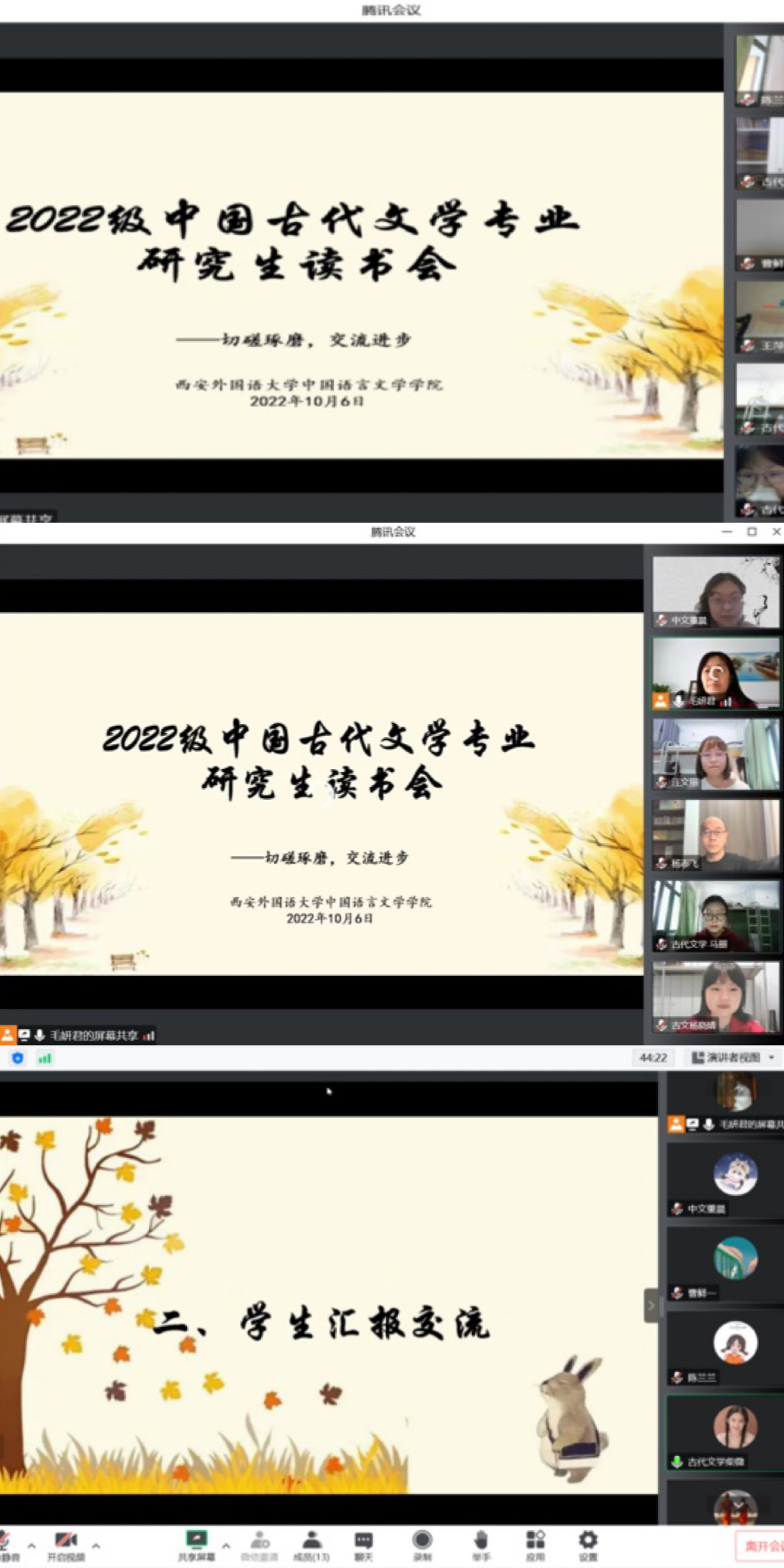Click the 44:22 meeting timer

[x=653, y=1058]
